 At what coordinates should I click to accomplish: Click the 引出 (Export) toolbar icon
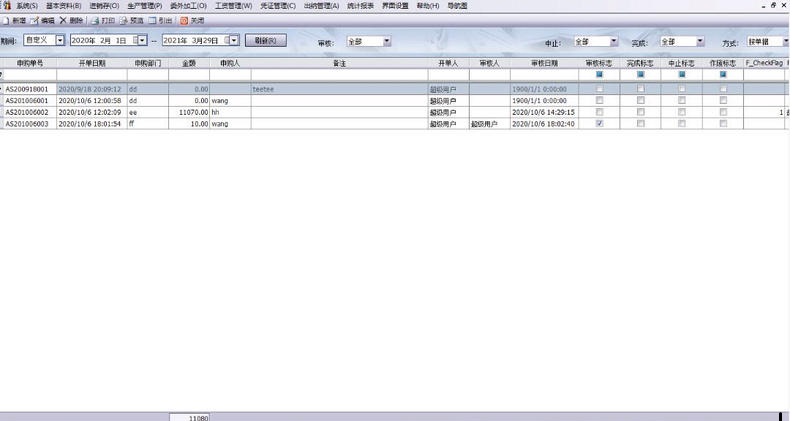click(x=152, y=21)
